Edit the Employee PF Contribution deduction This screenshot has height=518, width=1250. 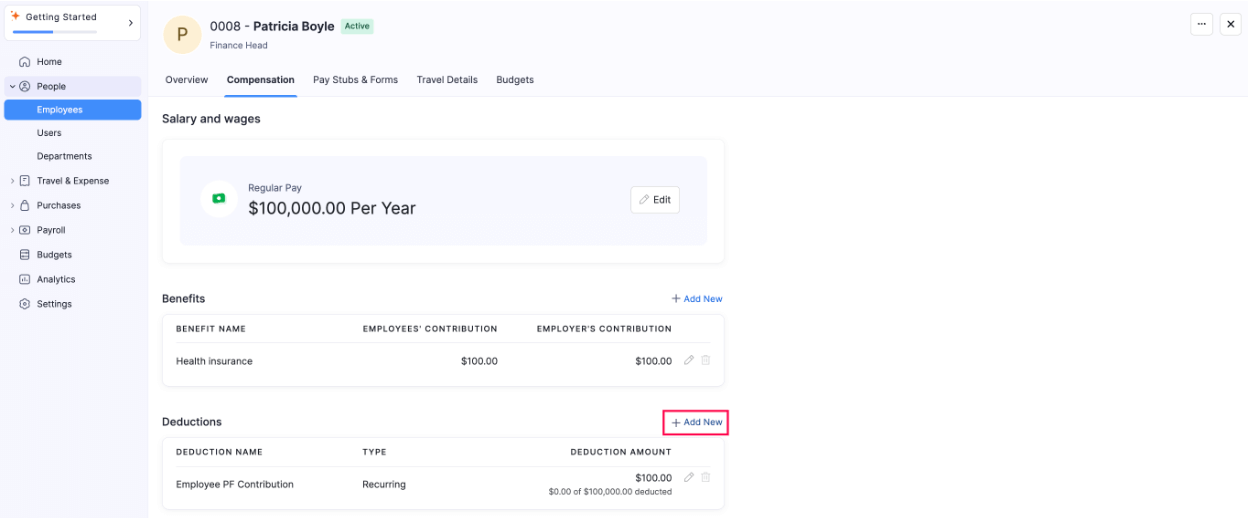[x=688, y=478]
